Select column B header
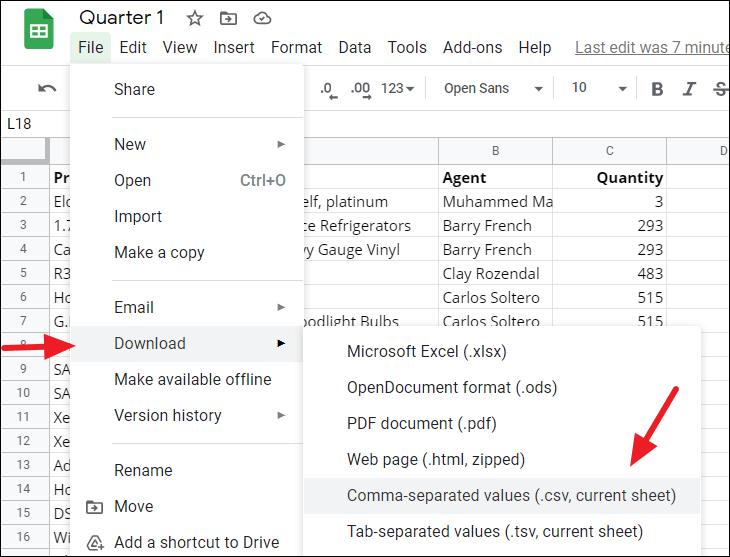The height and width of the screenshot is (557, 730). [x=495, y=151]
